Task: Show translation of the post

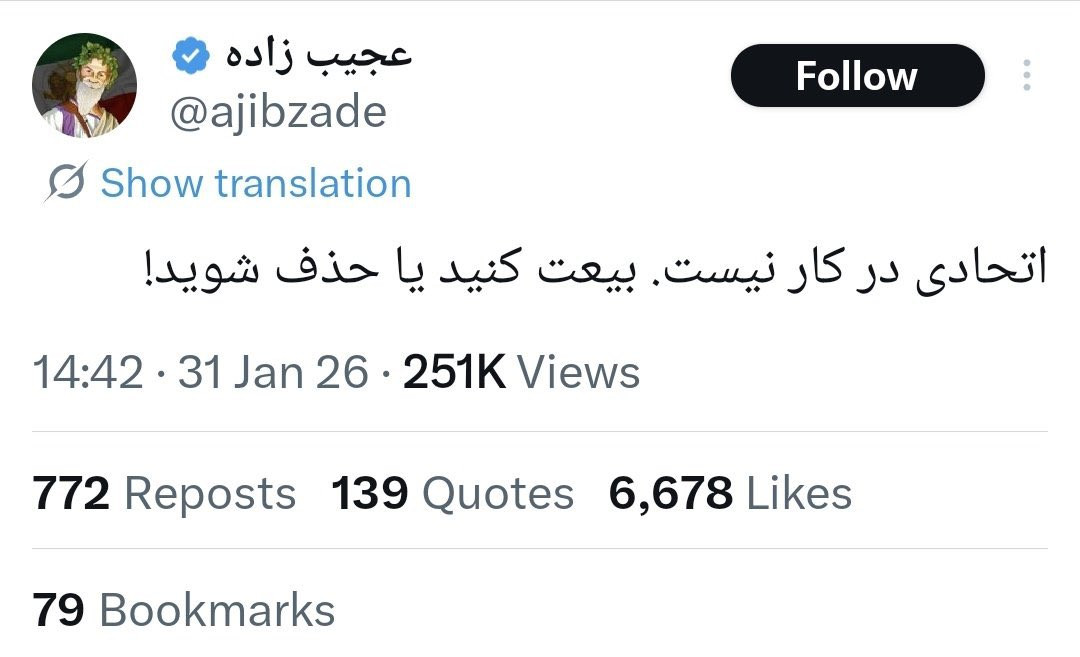Action: 256,183
